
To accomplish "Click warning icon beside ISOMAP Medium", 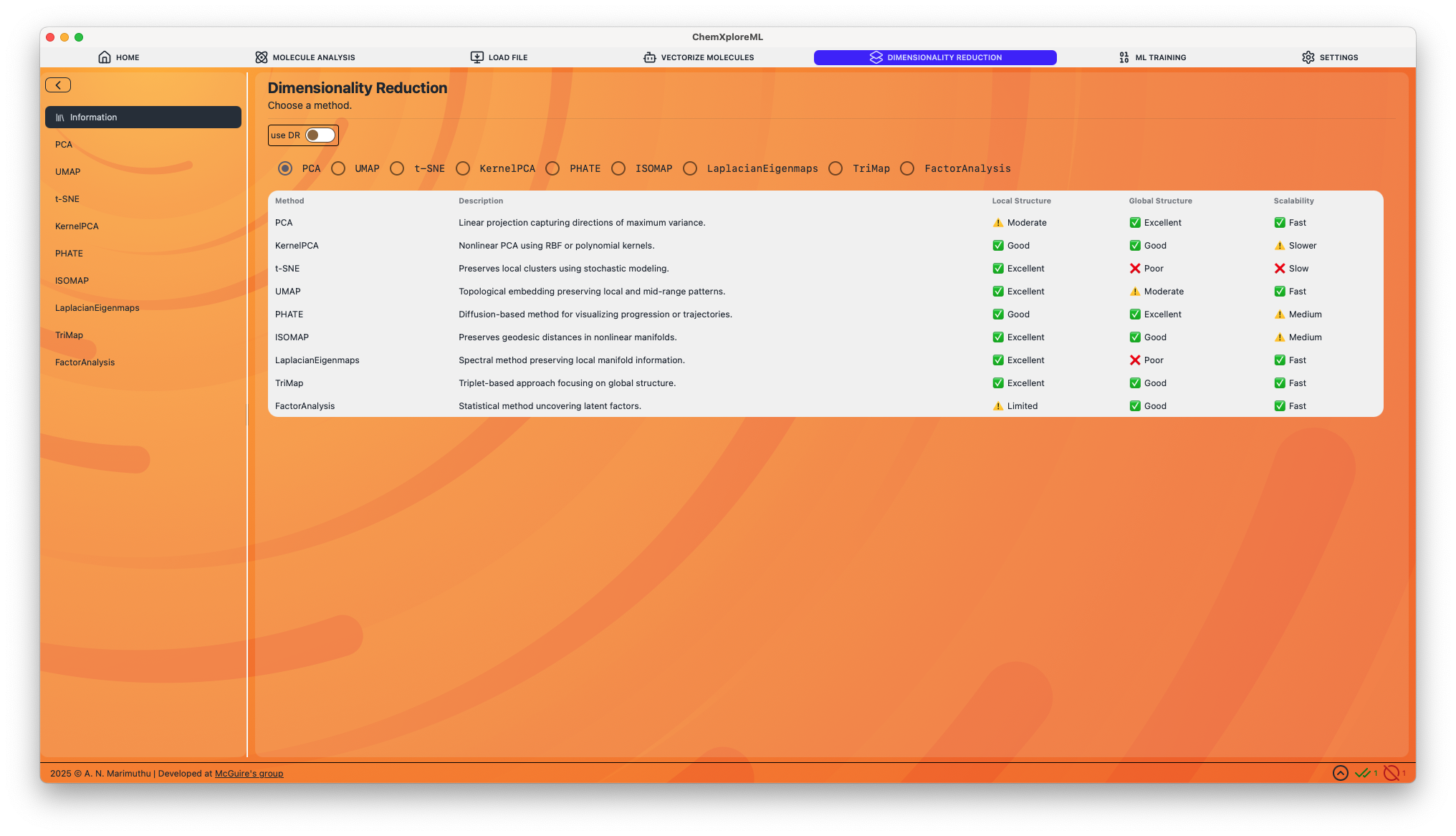I will [1280, 337].
